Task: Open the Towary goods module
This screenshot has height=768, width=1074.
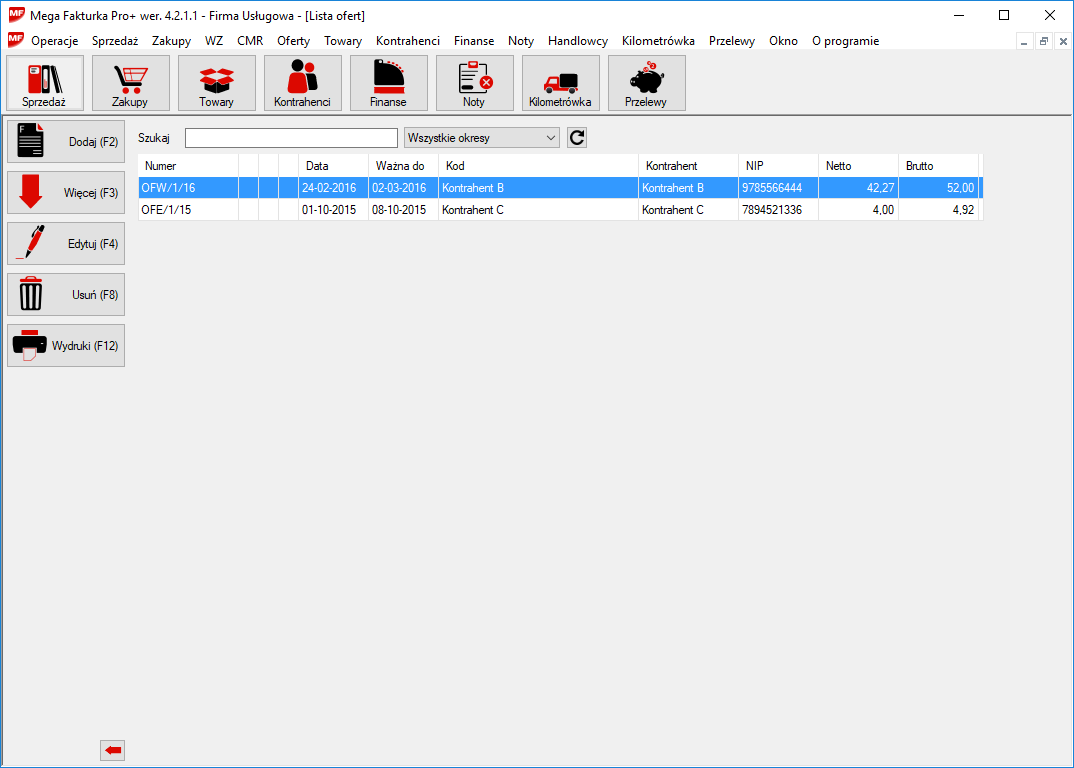Action: (x=217, y=83)
